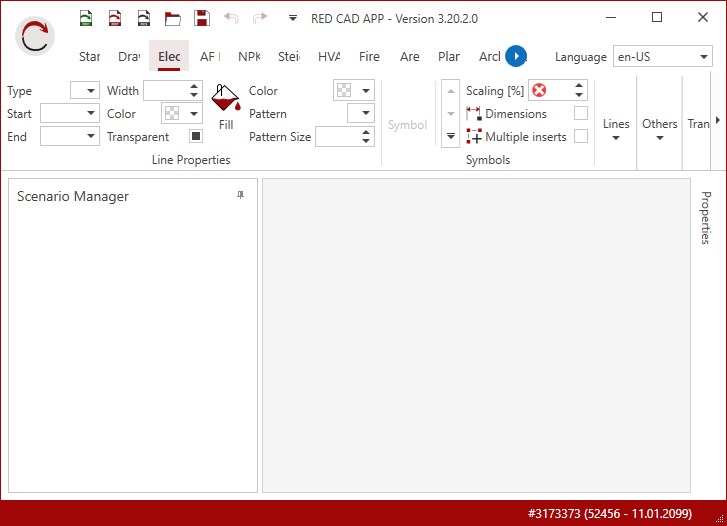Expand the symbol gallery with the bottom arrow

click(451, 136)
